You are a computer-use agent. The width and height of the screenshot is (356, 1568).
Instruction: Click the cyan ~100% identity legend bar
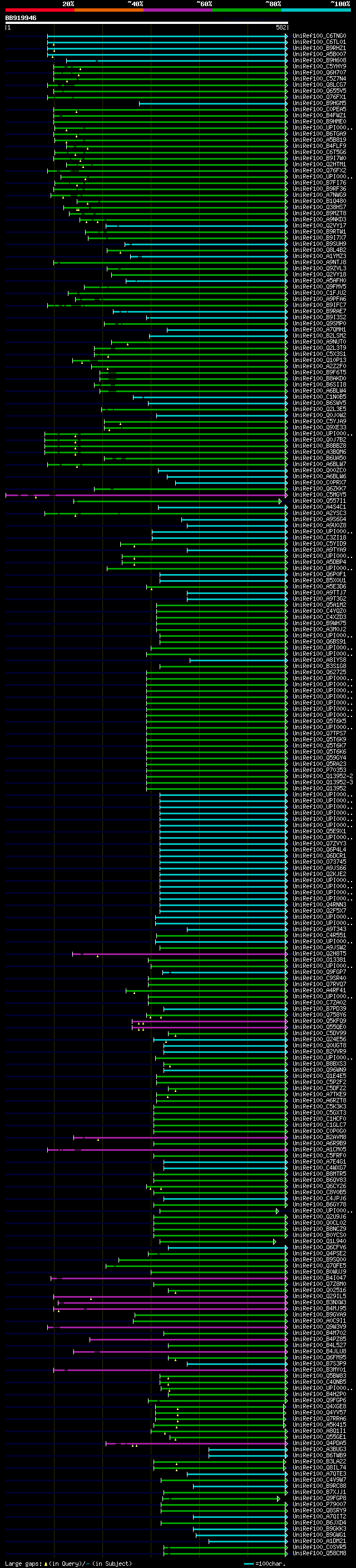316,10
